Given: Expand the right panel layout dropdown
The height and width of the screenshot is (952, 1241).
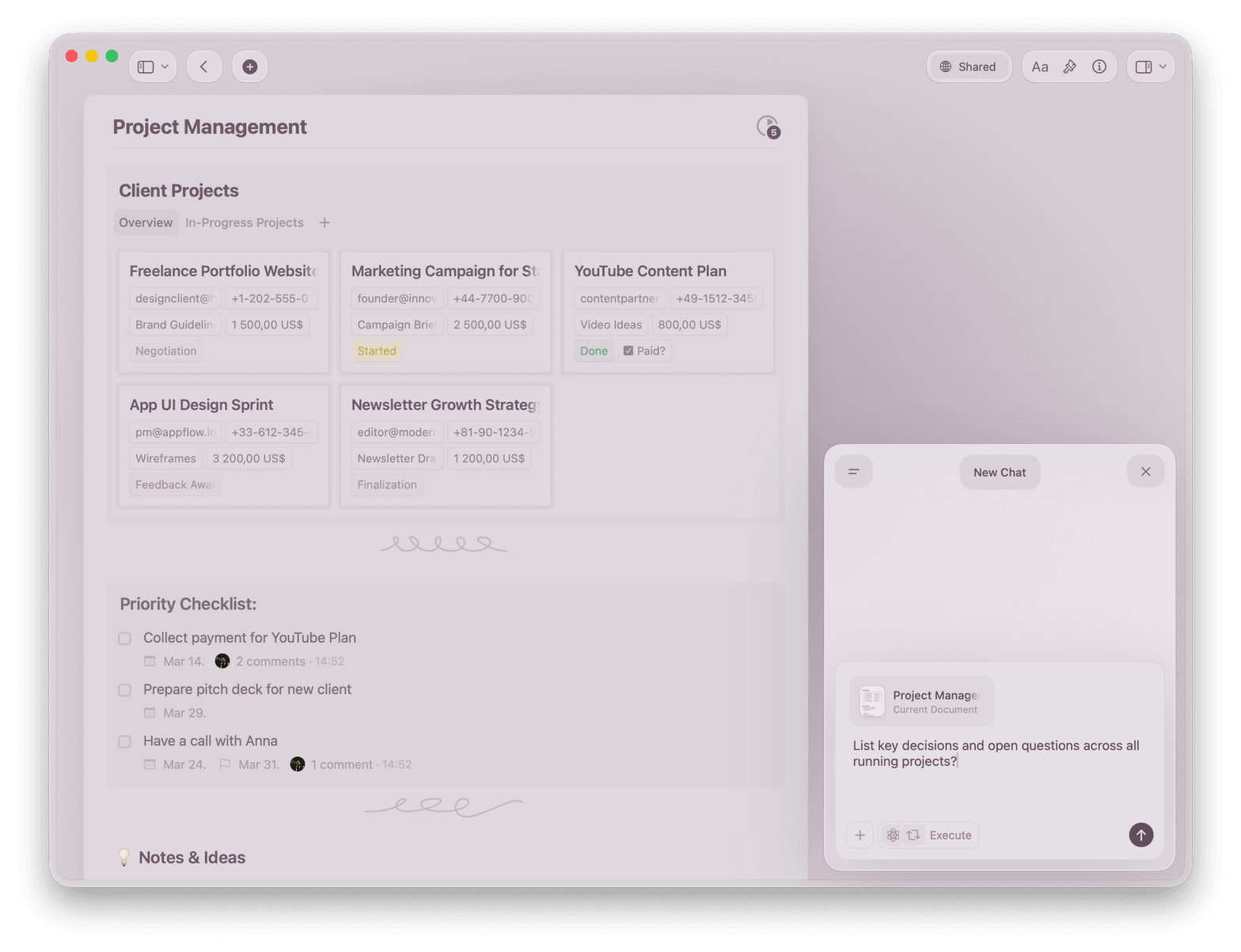Looking at the screenshot, I should pos(1151,66).
